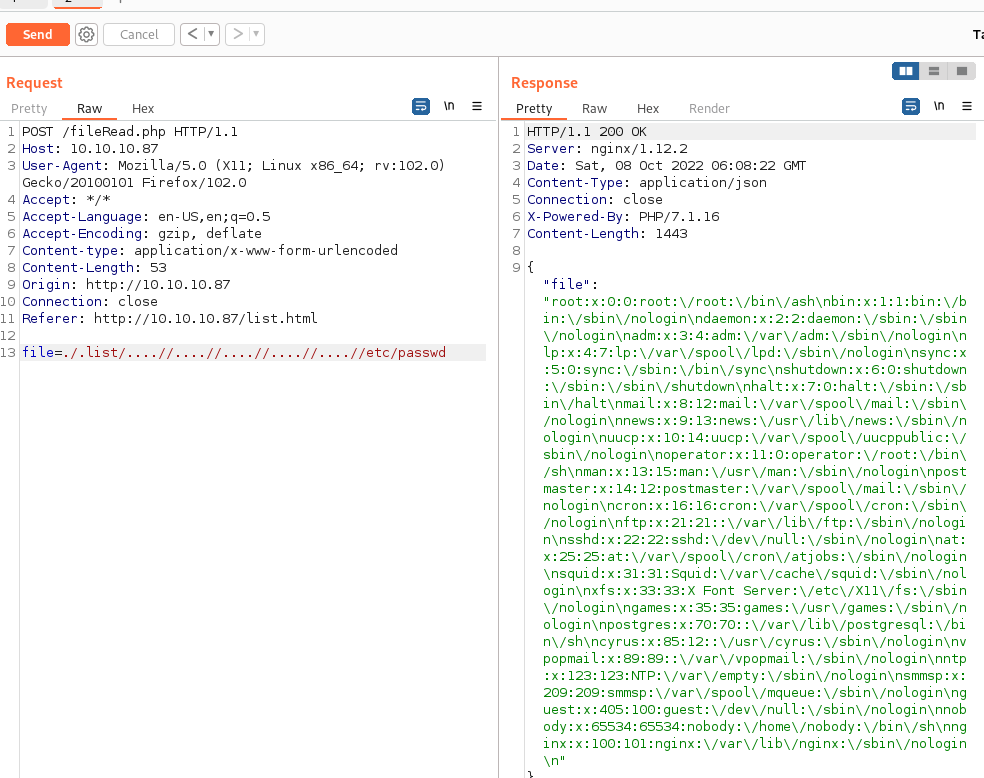Click the Accept-Encoding: gzip, deflate header
The image size is (984, 778).
click(142, 233)
